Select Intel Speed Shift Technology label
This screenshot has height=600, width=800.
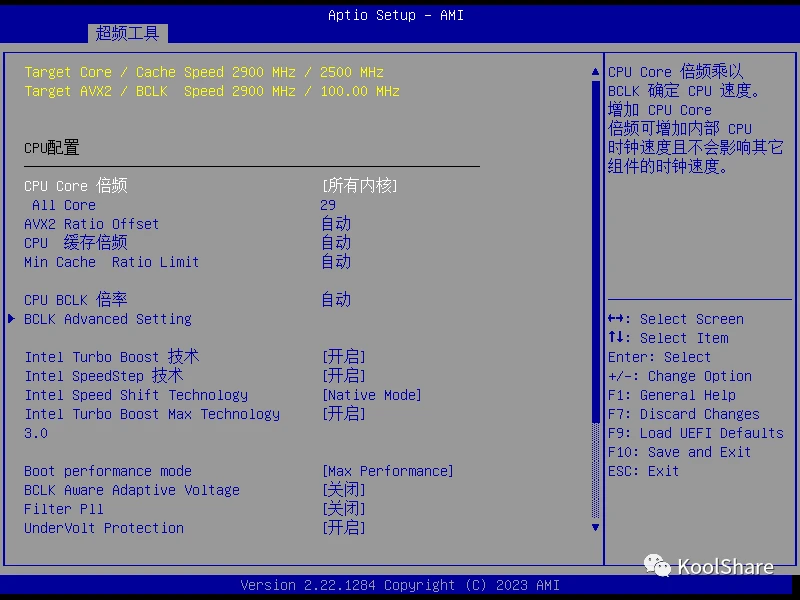click(x=136, y=395)
